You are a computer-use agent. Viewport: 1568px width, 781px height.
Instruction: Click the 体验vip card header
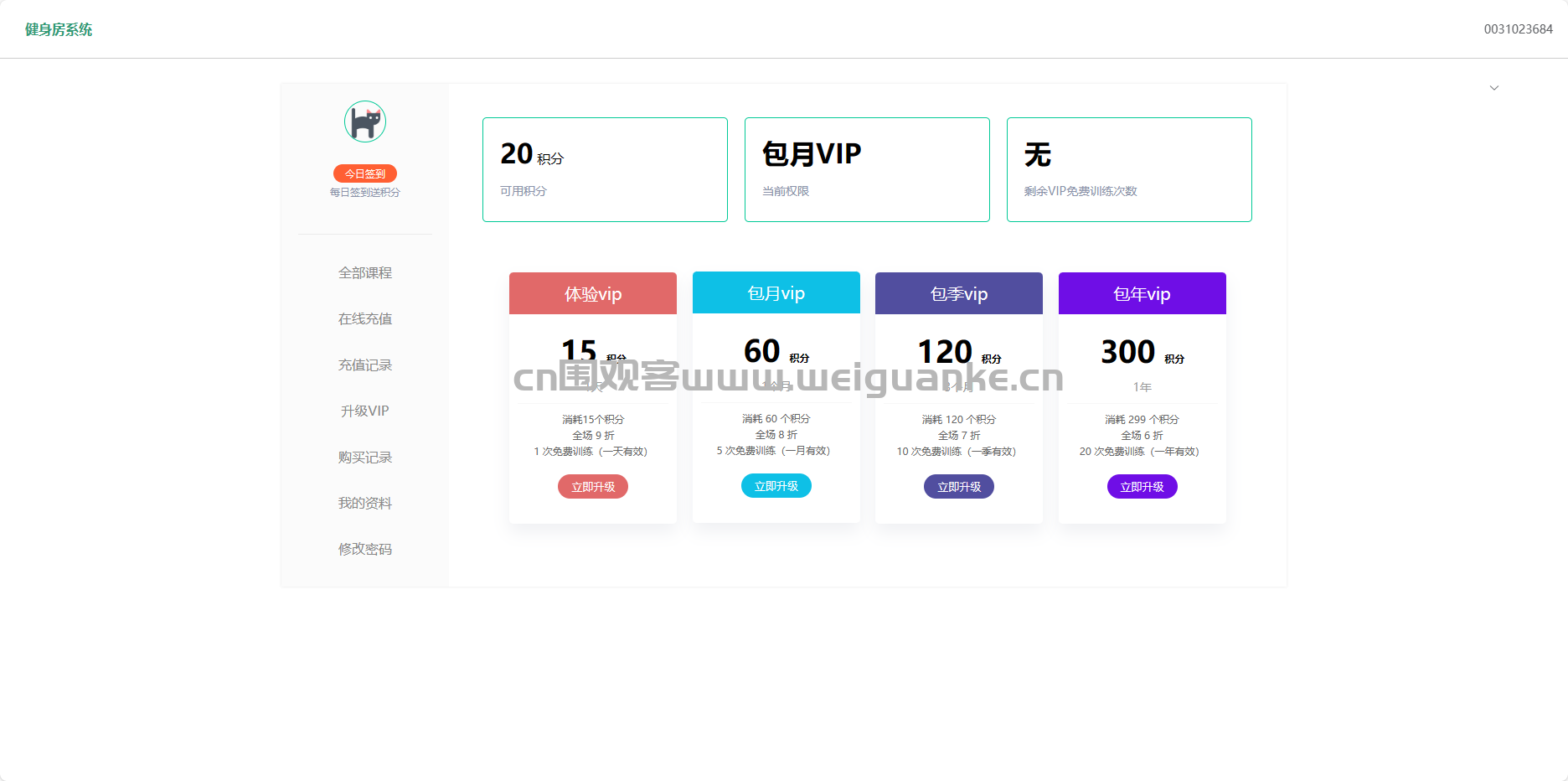(x=593, y=293)
